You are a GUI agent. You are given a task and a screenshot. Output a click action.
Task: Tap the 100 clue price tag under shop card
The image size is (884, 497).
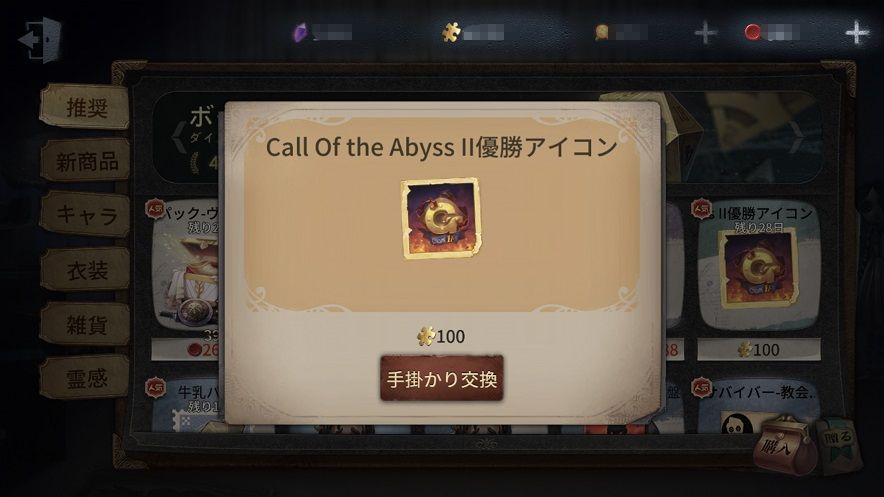click(759, 350)
